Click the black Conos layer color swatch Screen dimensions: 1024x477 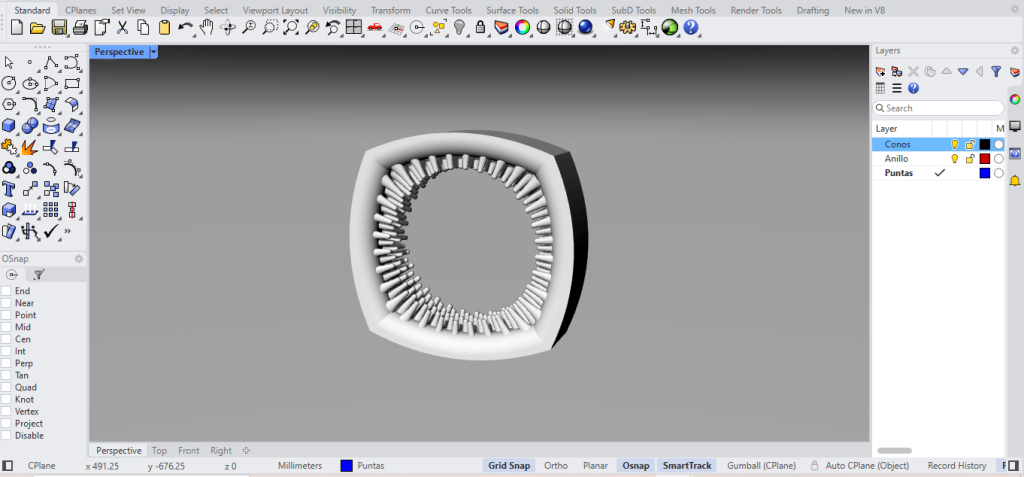coord(985,144)
